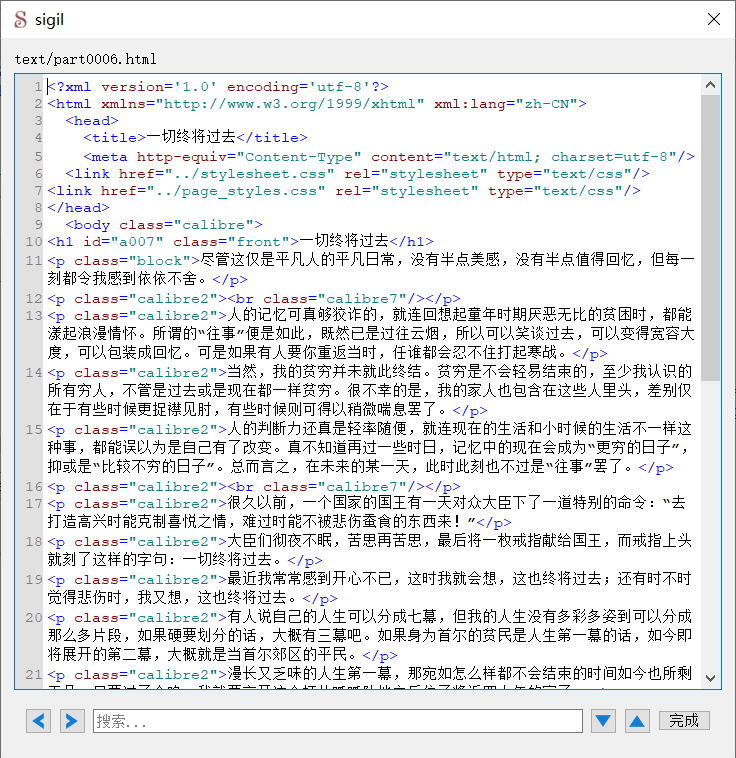Click paragraph starting 漫长又乏味的人生第一幕
The width and height of the screenshot is (736, 758).
coord(371,677)
